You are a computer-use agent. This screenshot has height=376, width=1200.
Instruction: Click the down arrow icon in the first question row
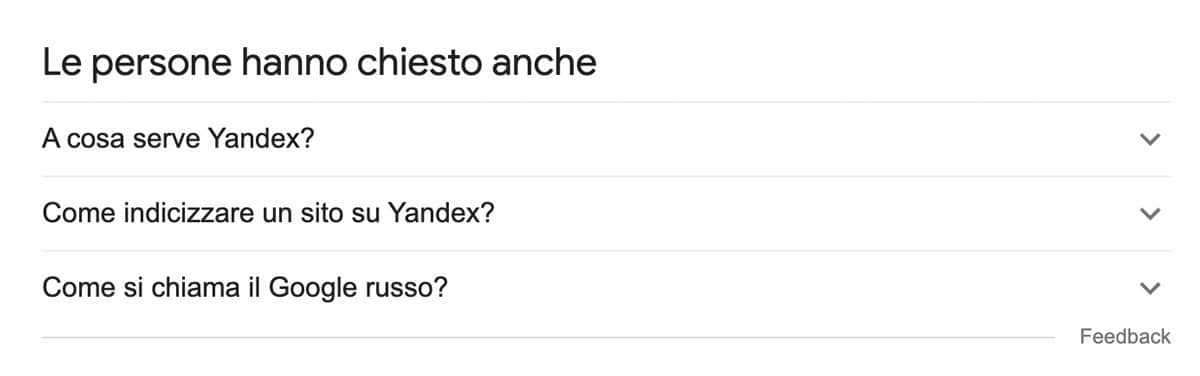[x=1150, y=139]
